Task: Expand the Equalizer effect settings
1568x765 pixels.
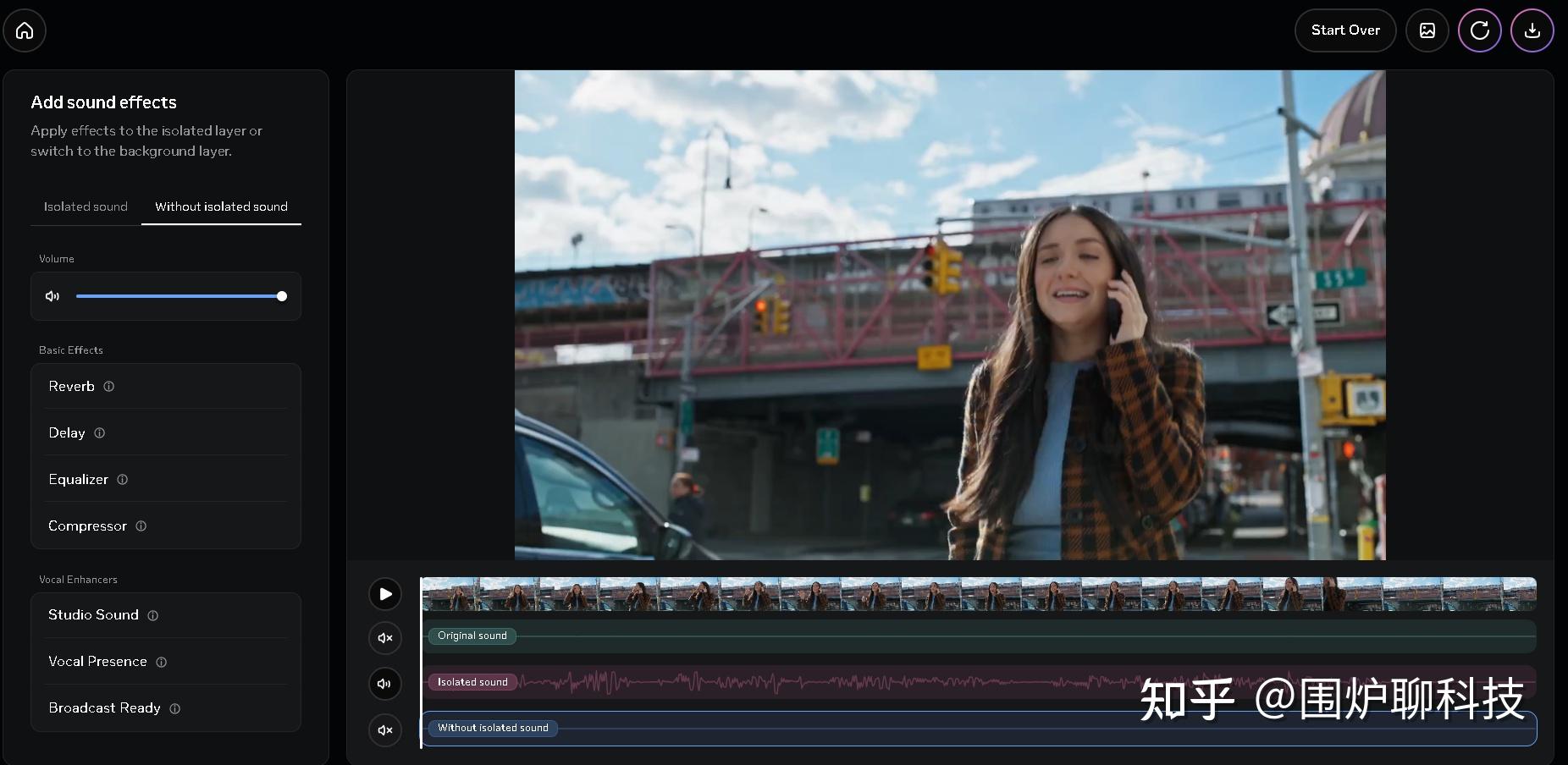Action: coord(79,479)
